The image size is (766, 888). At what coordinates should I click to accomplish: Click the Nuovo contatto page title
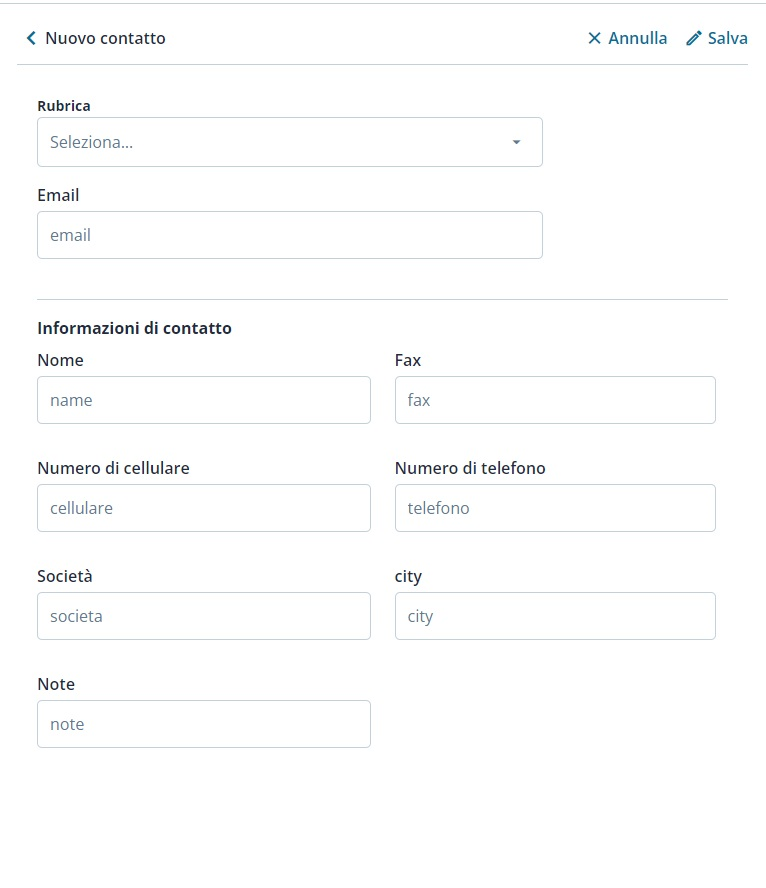click(x=105, y=38)
